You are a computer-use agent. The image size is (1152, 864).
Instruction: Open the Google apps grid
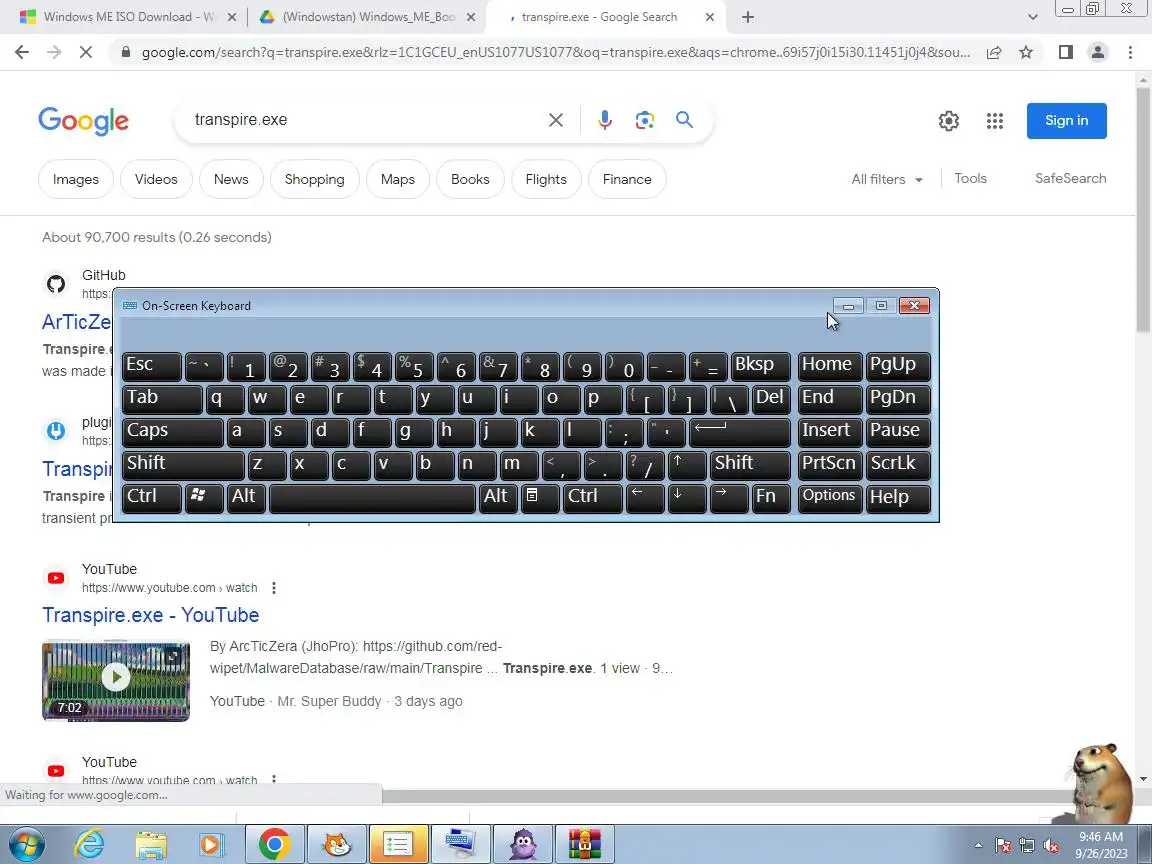tap(995, 120)
